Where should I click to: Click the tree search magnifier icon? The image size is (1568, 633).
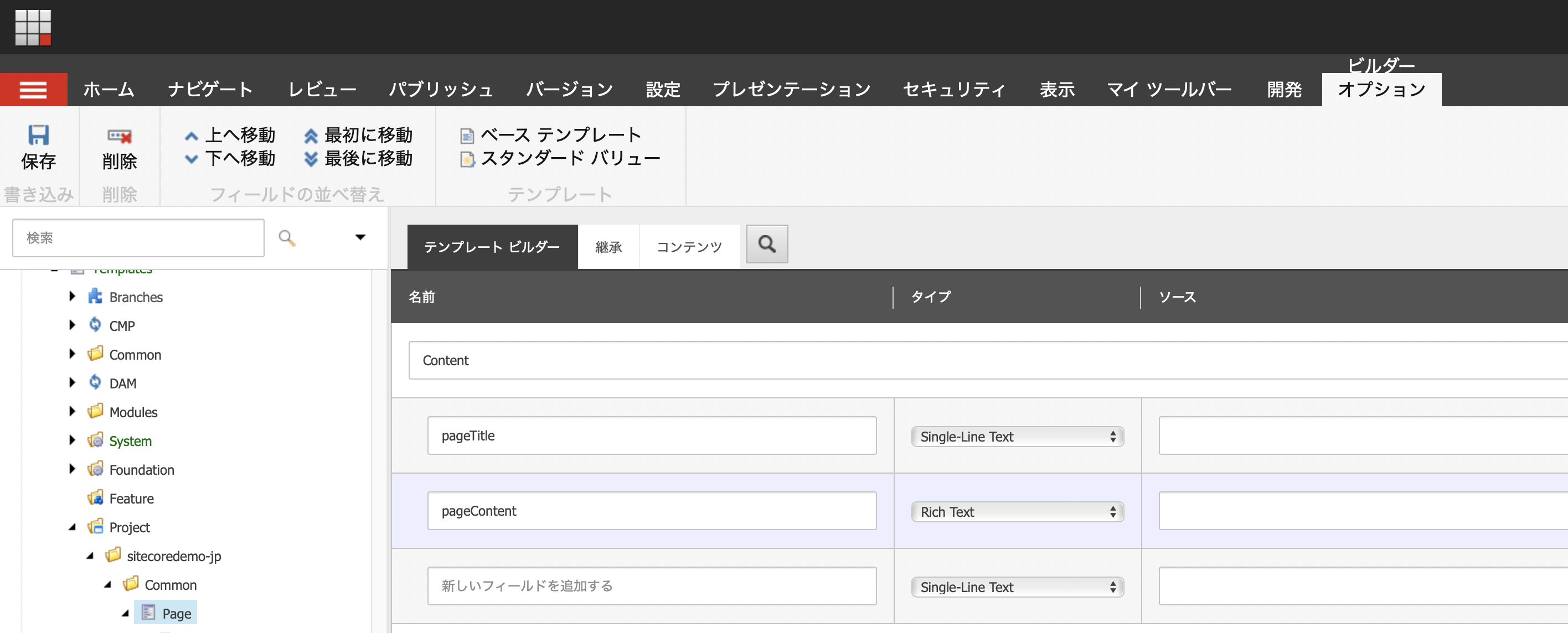click(x=287, y=238)
